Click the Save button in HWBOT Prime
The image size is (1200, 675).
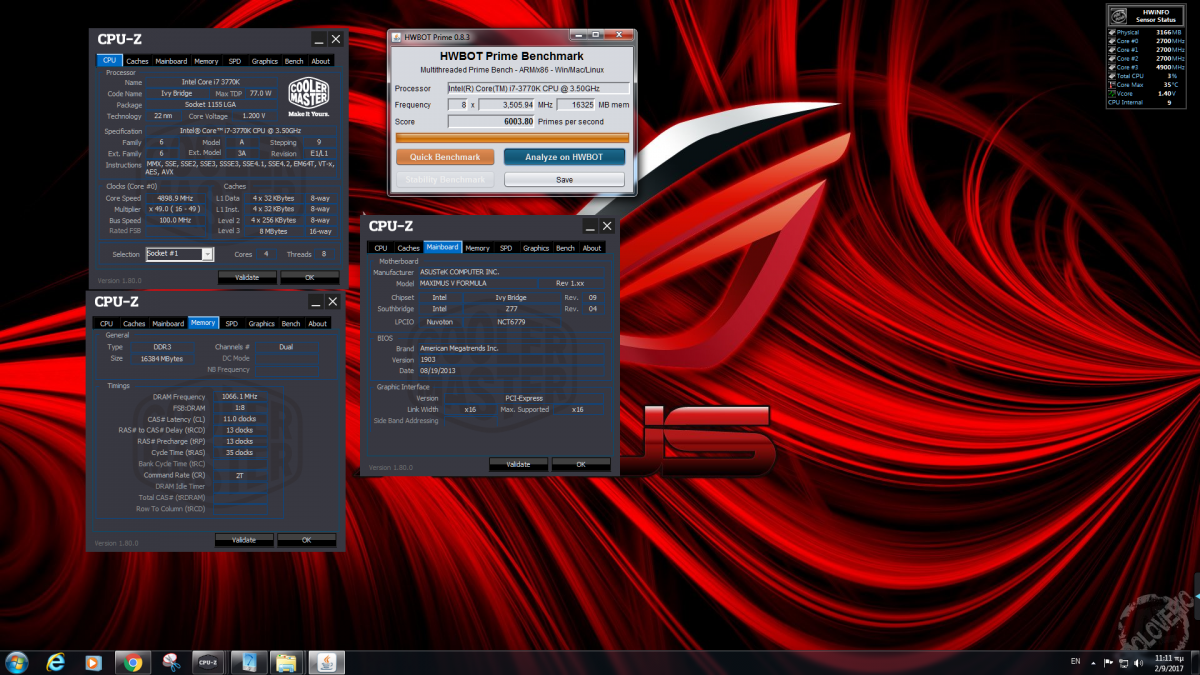click(x=564, y=180)
